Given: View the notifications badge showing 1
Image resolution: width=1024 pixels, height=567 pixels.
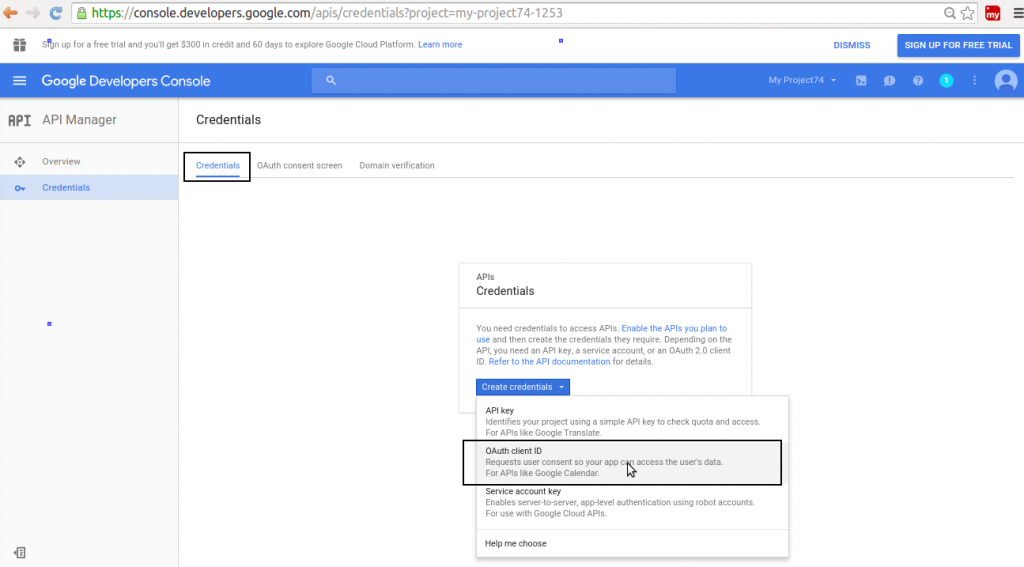Looking at the screenshot, I should pos(946,81).
